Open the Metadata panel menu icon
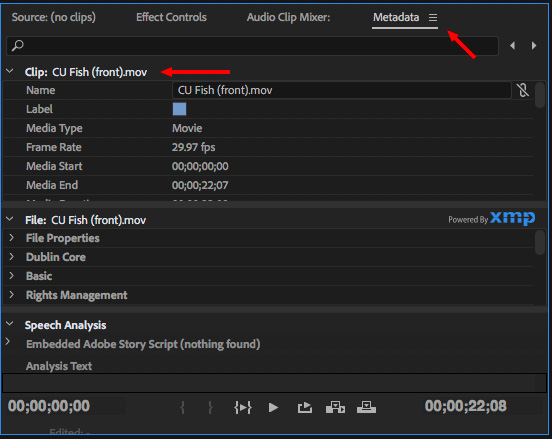Viewport: 552px width, 439px height. [433, 17]
